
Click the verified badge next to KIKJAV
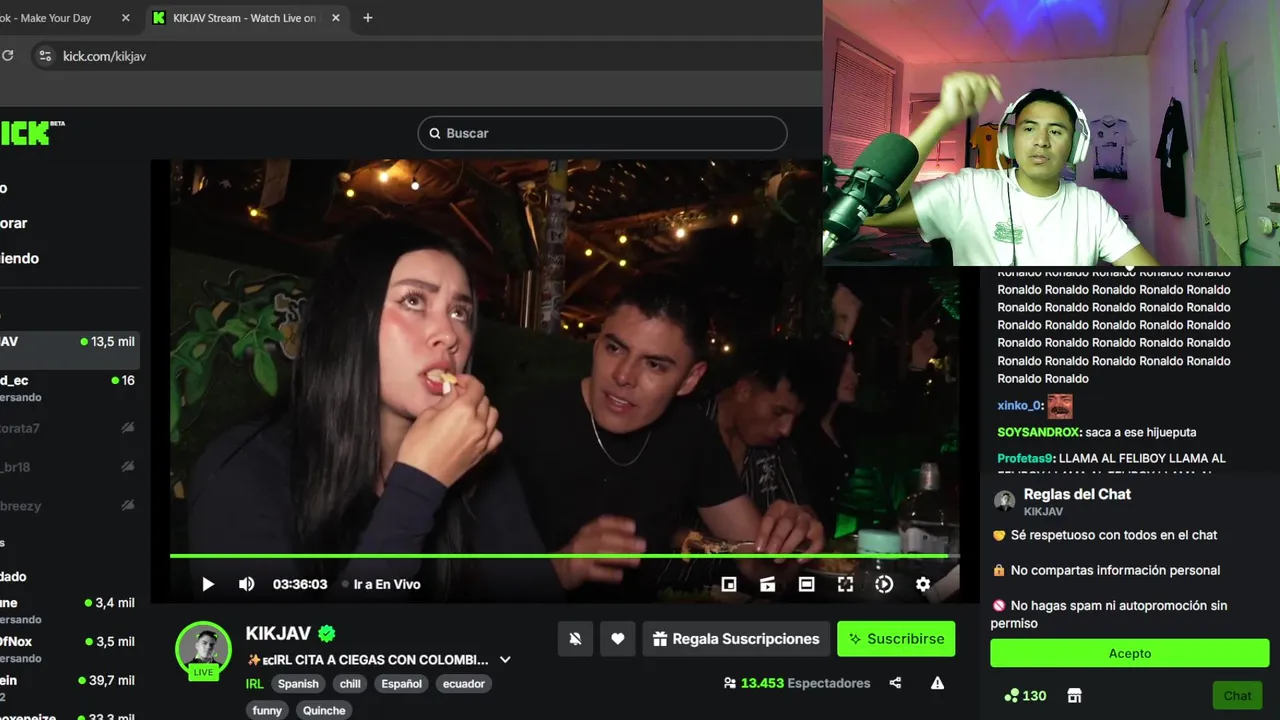327,633
